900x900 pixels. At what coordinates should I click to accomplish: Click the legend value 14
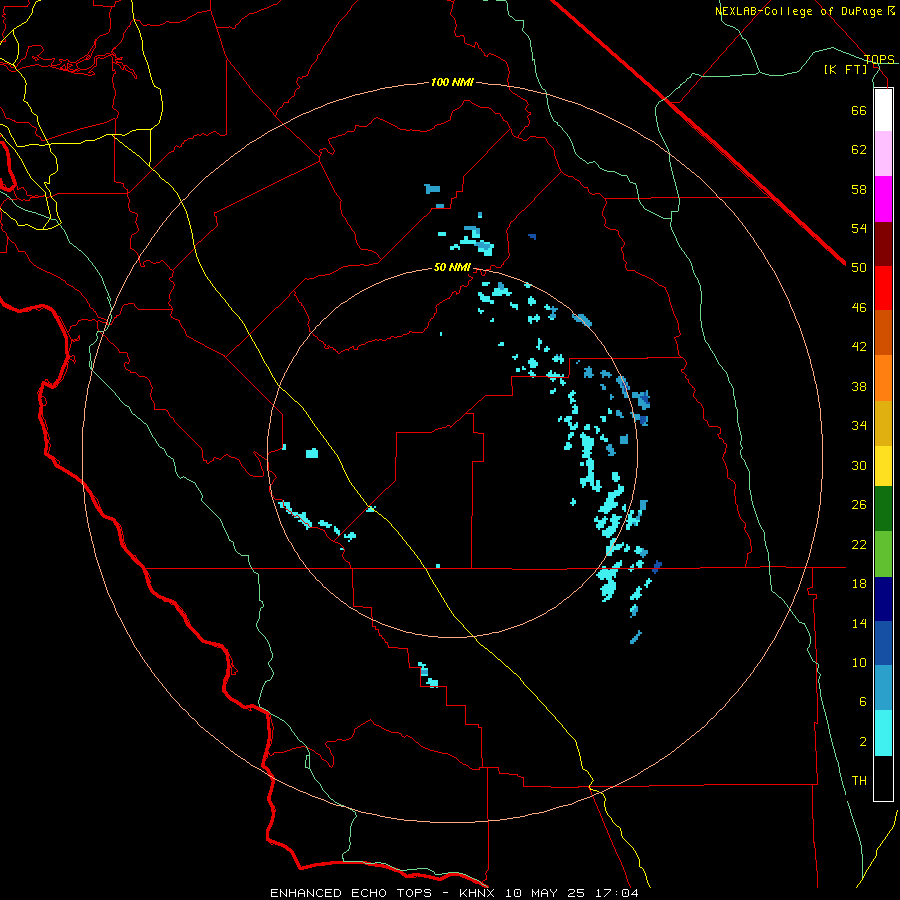pos(859,623)
